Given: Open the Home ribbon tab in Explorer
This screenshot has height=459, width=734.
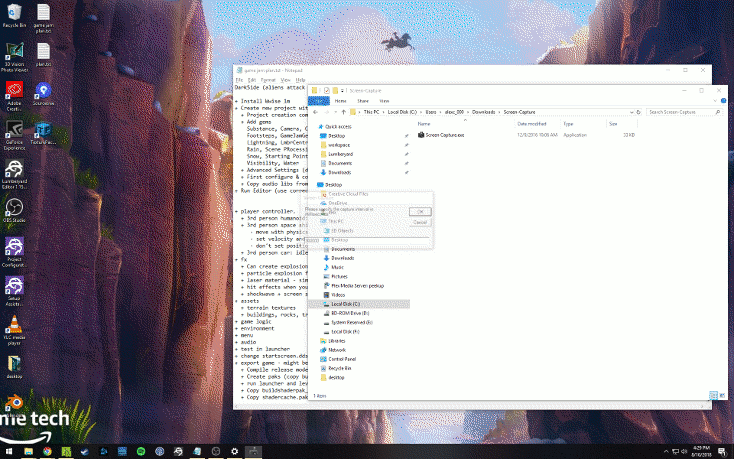Looking at the screenshot, I should click(x=340, y=101).
